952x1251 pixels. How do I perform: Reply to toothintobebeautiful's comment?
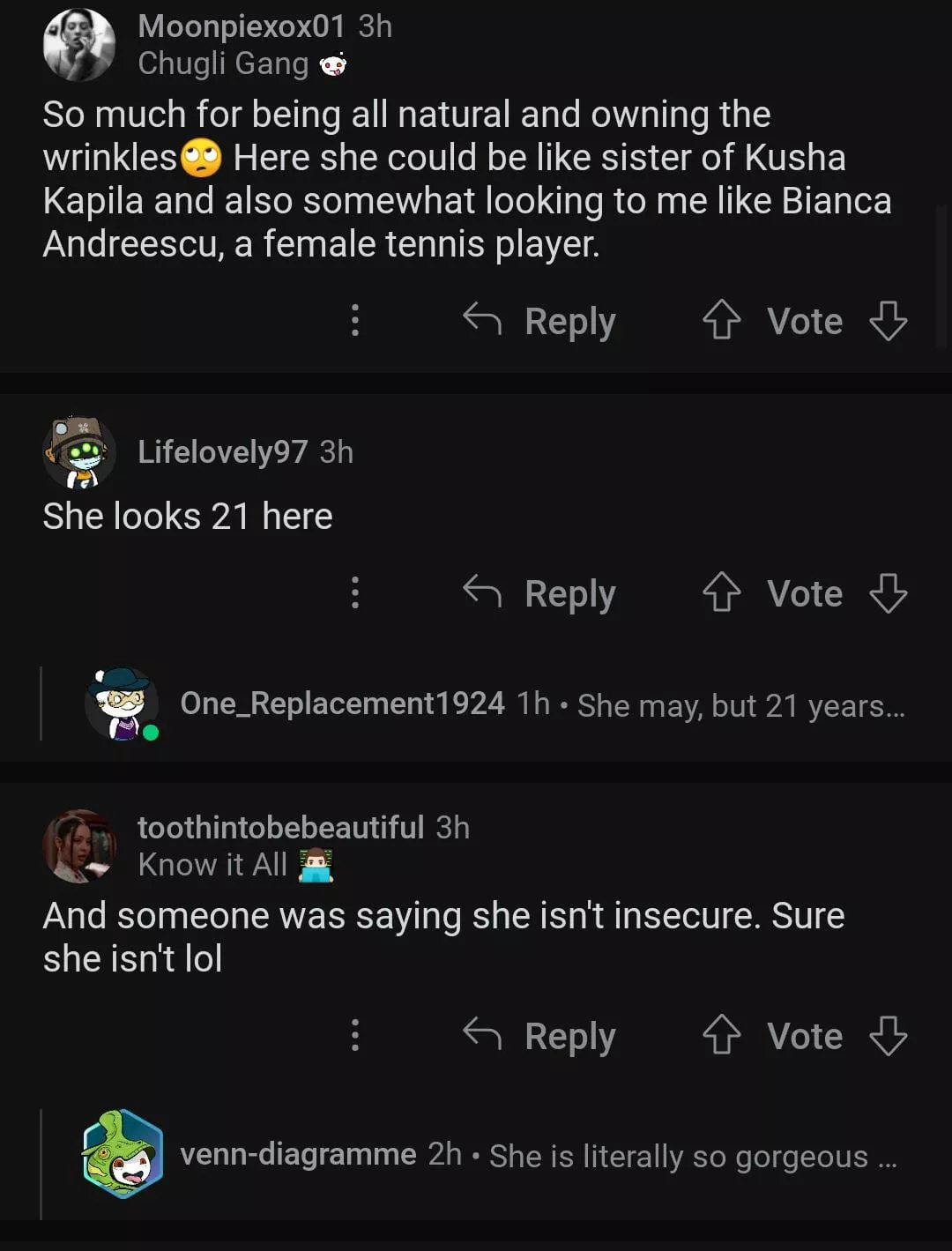pyautogui.click(x=539, y=1036)
